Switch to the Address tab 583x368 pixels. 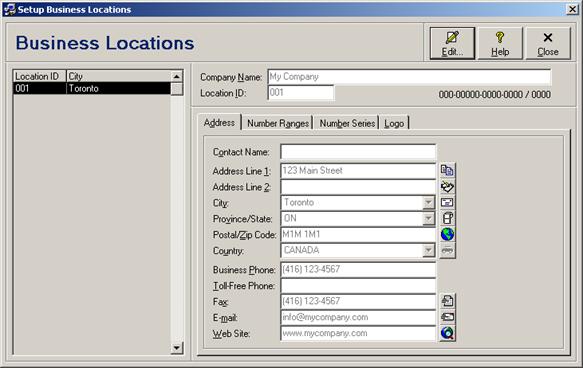(x=219, y=123)
